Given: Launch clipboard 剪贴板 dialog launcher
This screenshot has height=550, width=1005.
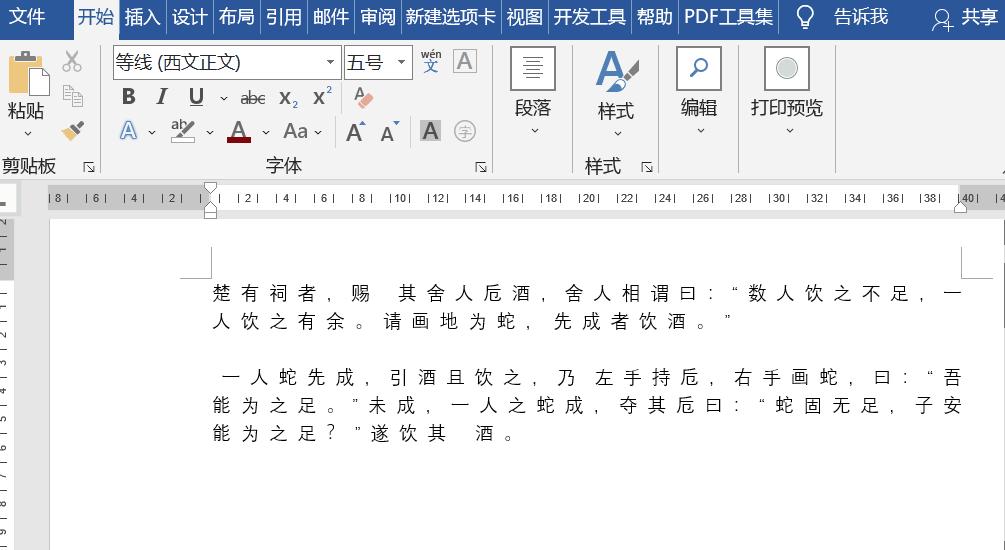Looking at the screenshot, I should [x=89, y=167].
